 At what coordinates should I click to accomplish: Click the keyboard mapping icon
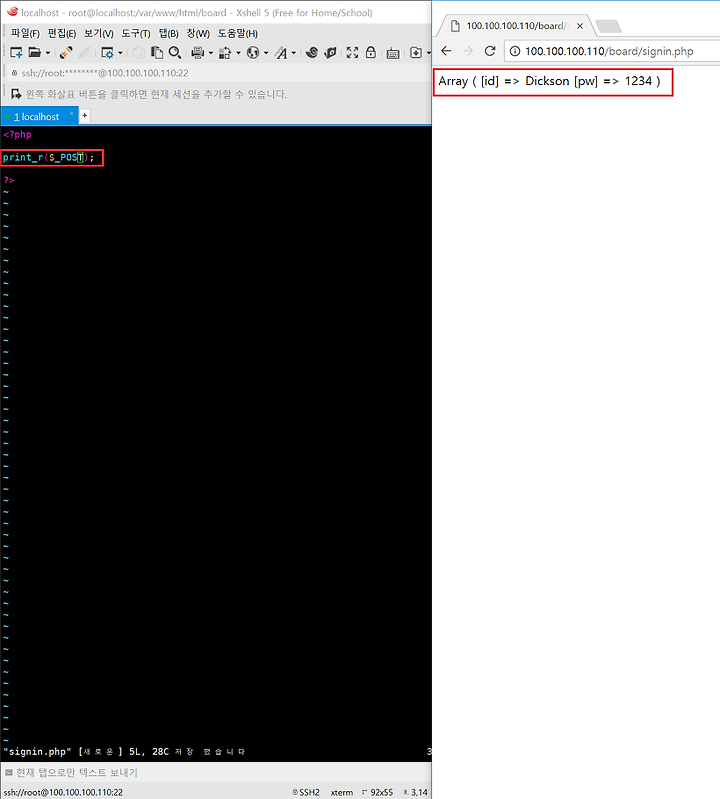(393, 52)
